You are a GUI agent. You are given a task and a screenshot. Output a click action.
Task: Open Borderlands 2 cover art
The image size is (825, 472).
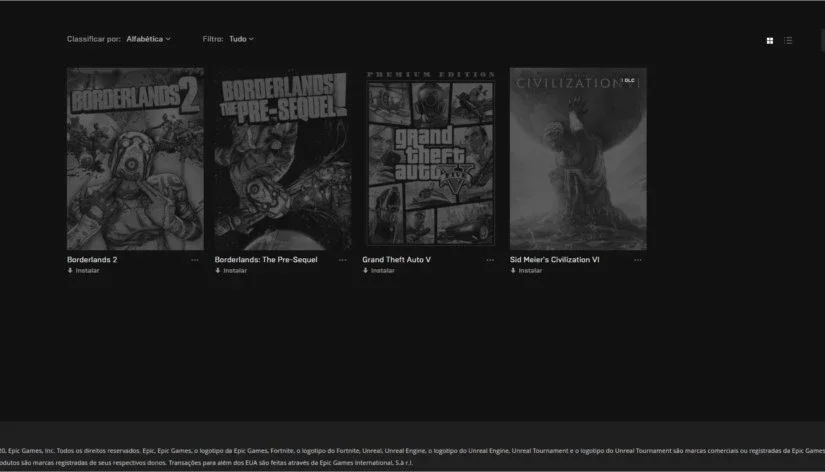click(x=135, y=158)
